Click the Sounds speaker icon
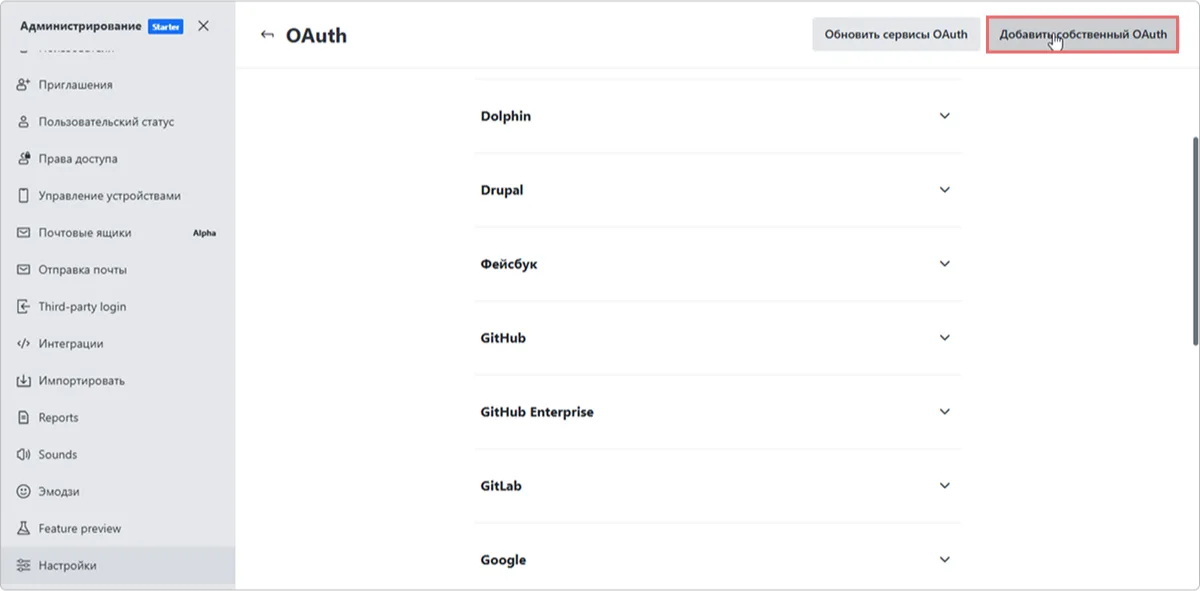Screen dimensions: 1200x591 (23, 455)
